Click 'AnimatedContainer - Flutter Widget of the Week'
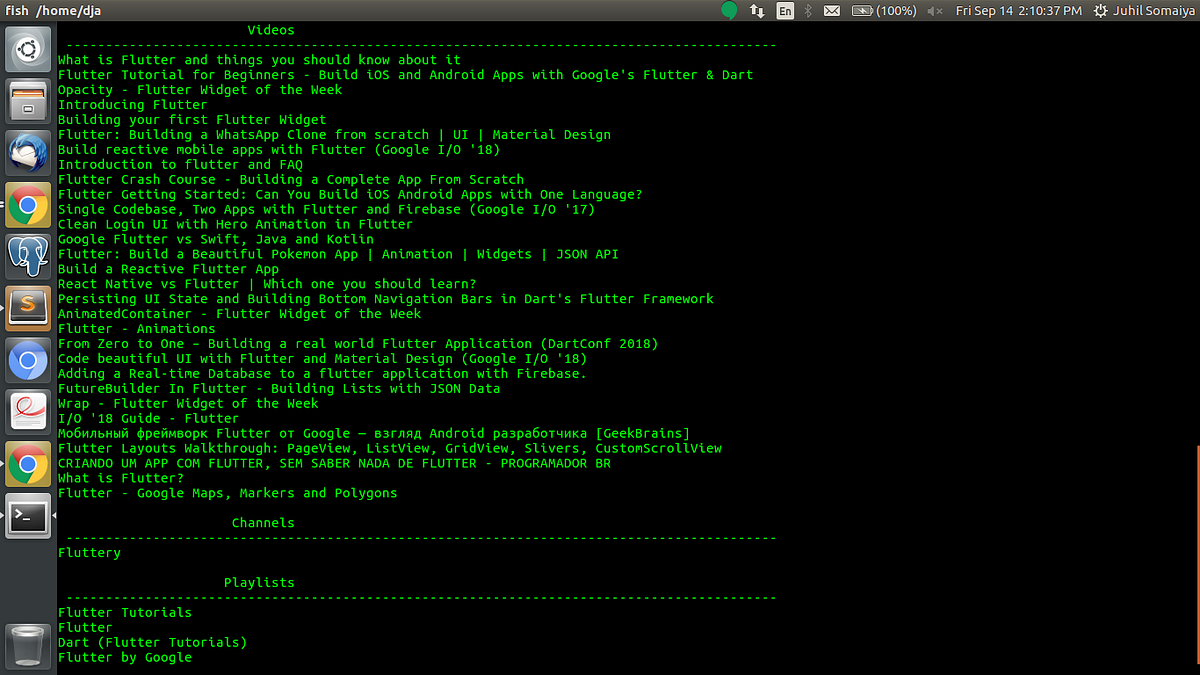Viewport: 1200px width, 675px height. (x=239, y=314)
